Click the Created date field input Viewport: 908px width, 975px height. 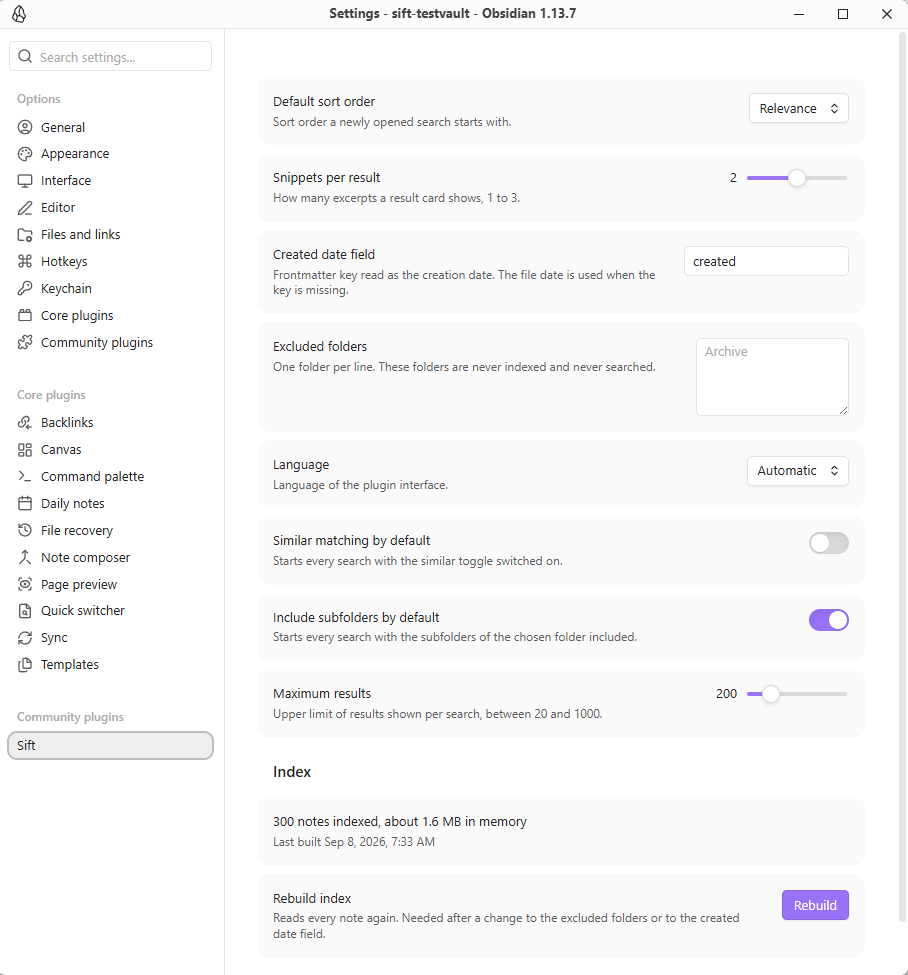[x=766, y=261]
